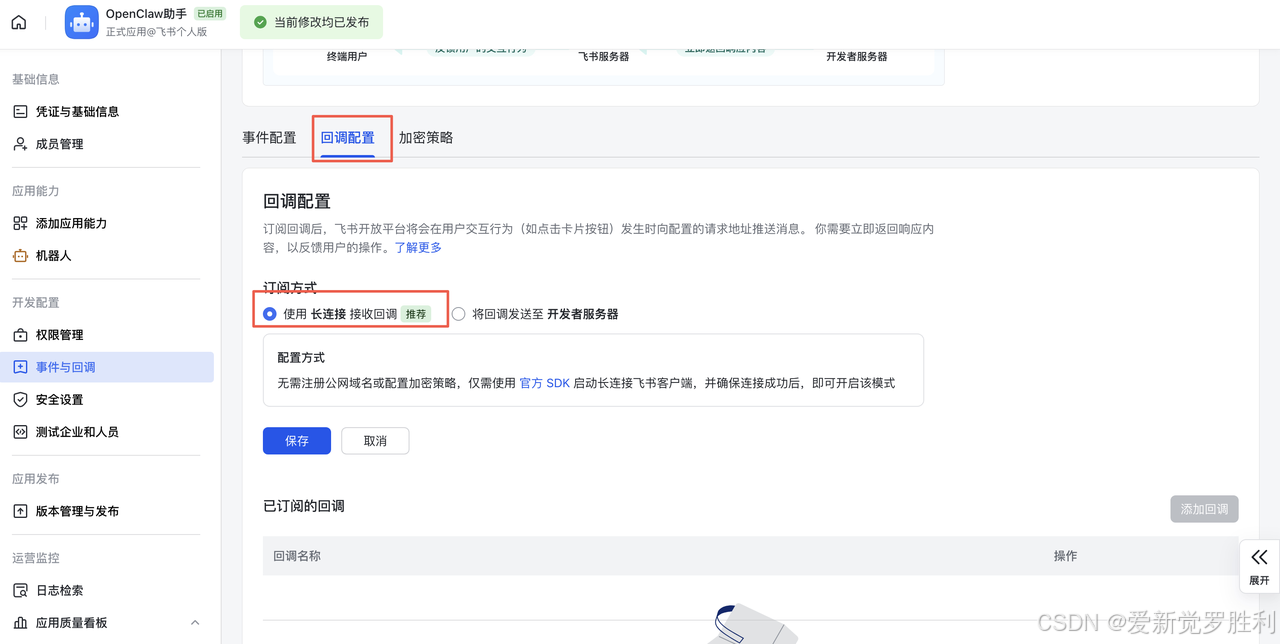Go to the home icon
The image size is (1280, 644).
(19, 22)
